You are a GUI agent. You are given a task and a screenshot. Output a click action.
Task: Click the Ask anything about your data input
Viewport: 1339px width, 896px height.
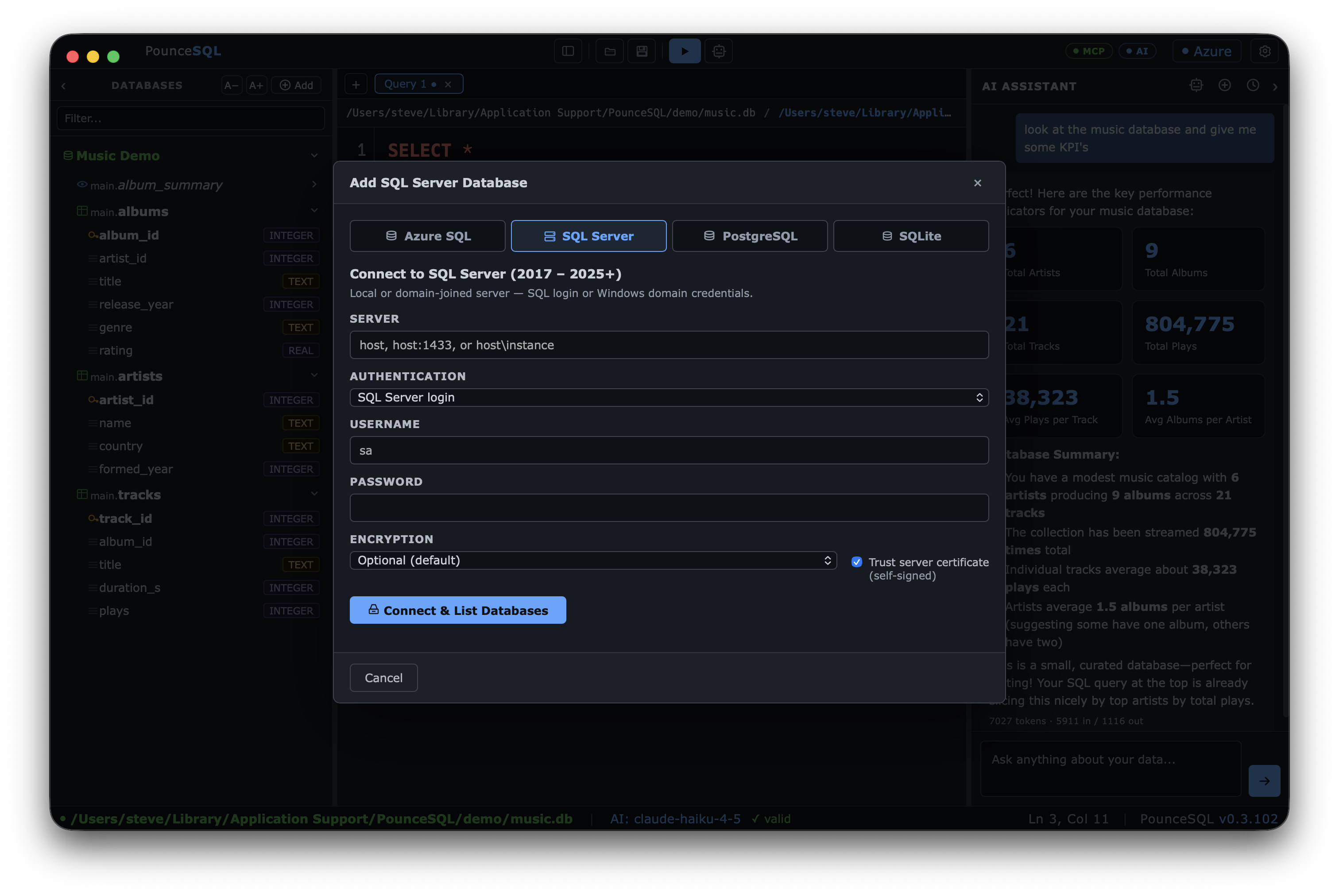point(1111,769)
